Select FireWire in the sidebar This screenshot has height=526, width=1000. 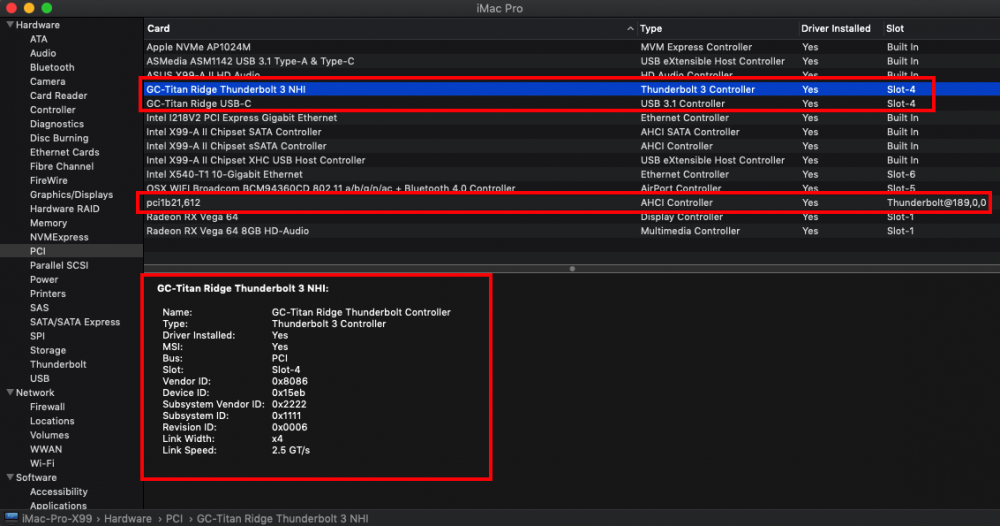click(x=48, y=180)
